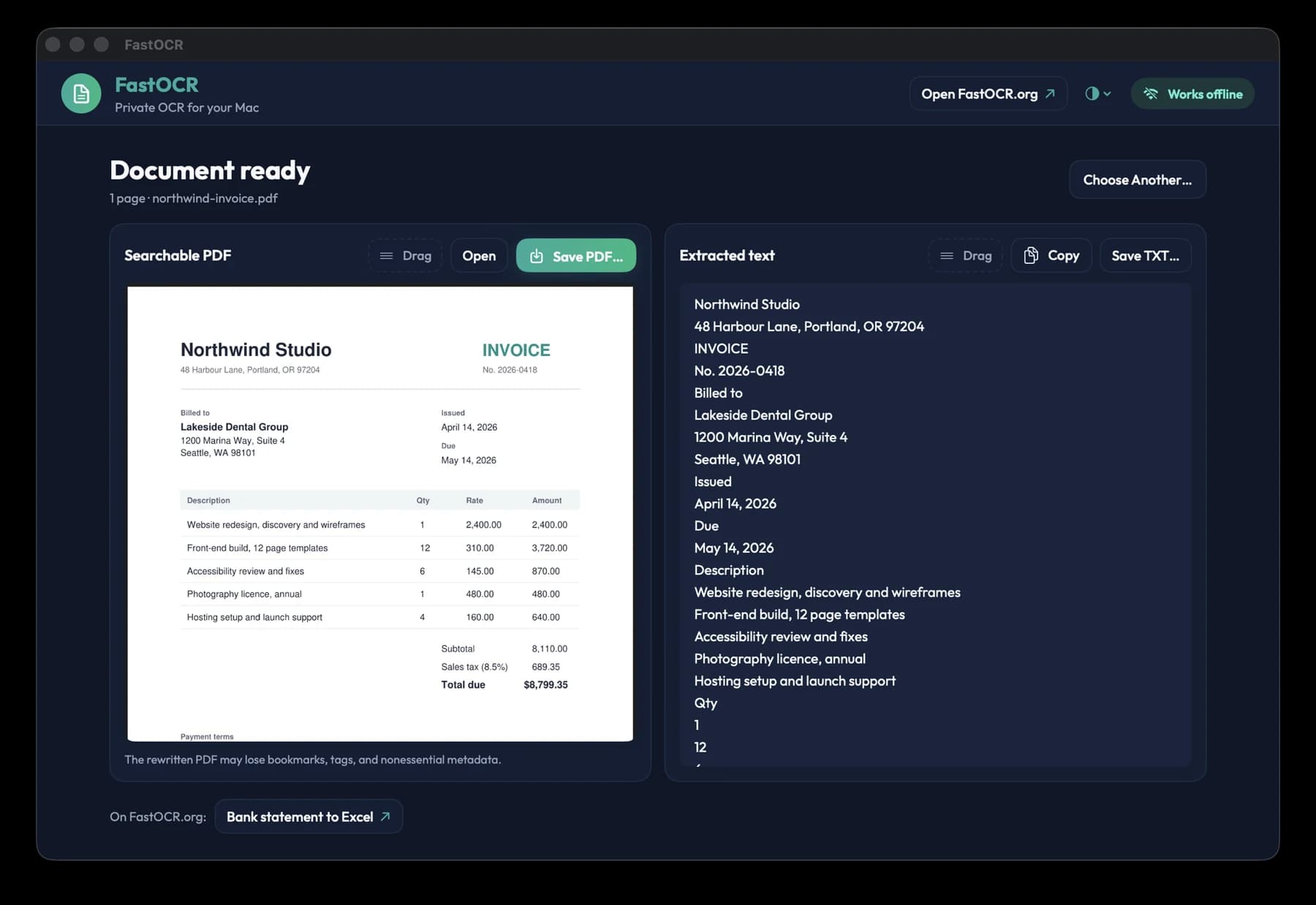Click the FastOCR green document logo

pos(81,94)
